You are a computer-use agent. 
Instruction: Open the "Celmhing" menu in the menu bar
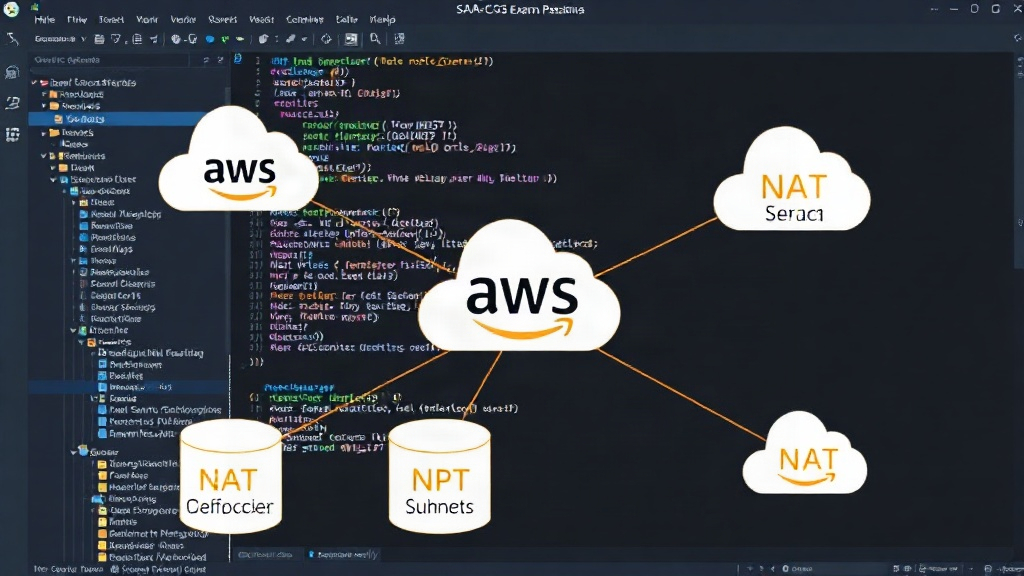(304, 20)
